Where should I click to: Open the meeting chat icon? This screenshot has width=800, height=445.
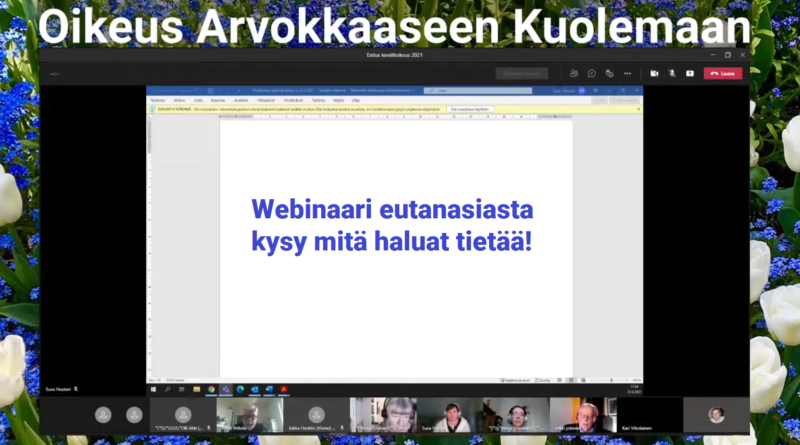pyautogui.click(x=592, y=73)
